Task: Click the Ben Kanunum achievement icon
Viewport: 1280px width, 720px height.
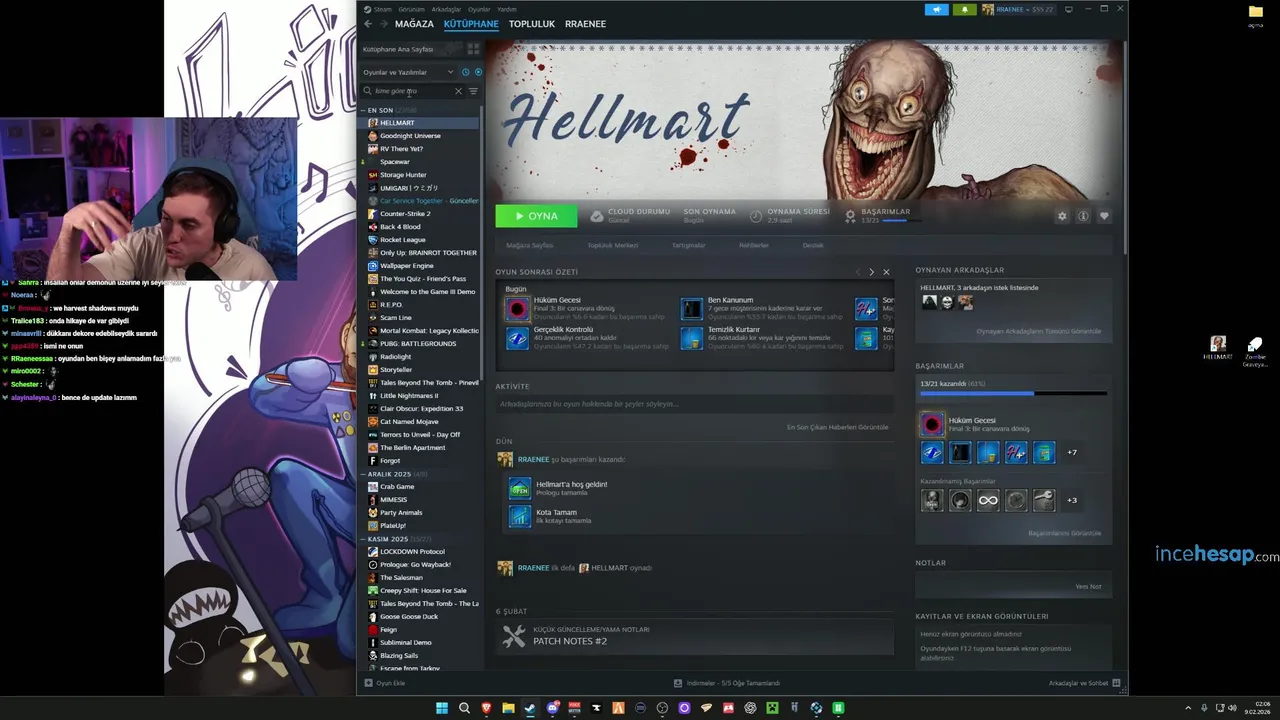Action: pyautogui.click(x=692, y=309)
